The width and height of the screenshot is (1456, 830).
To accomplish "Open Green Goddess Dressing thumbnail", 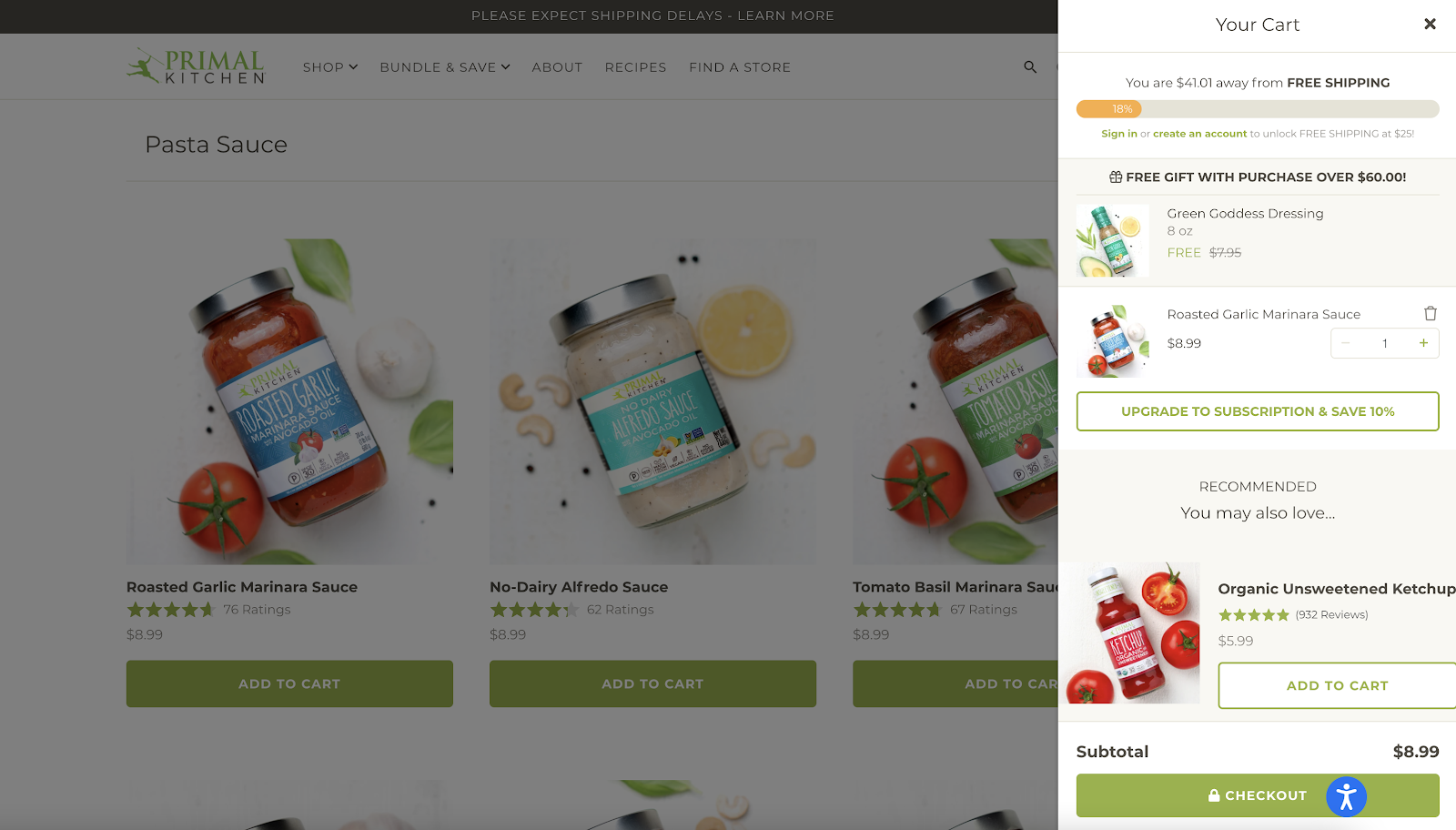I will (x=1112, y=240).
